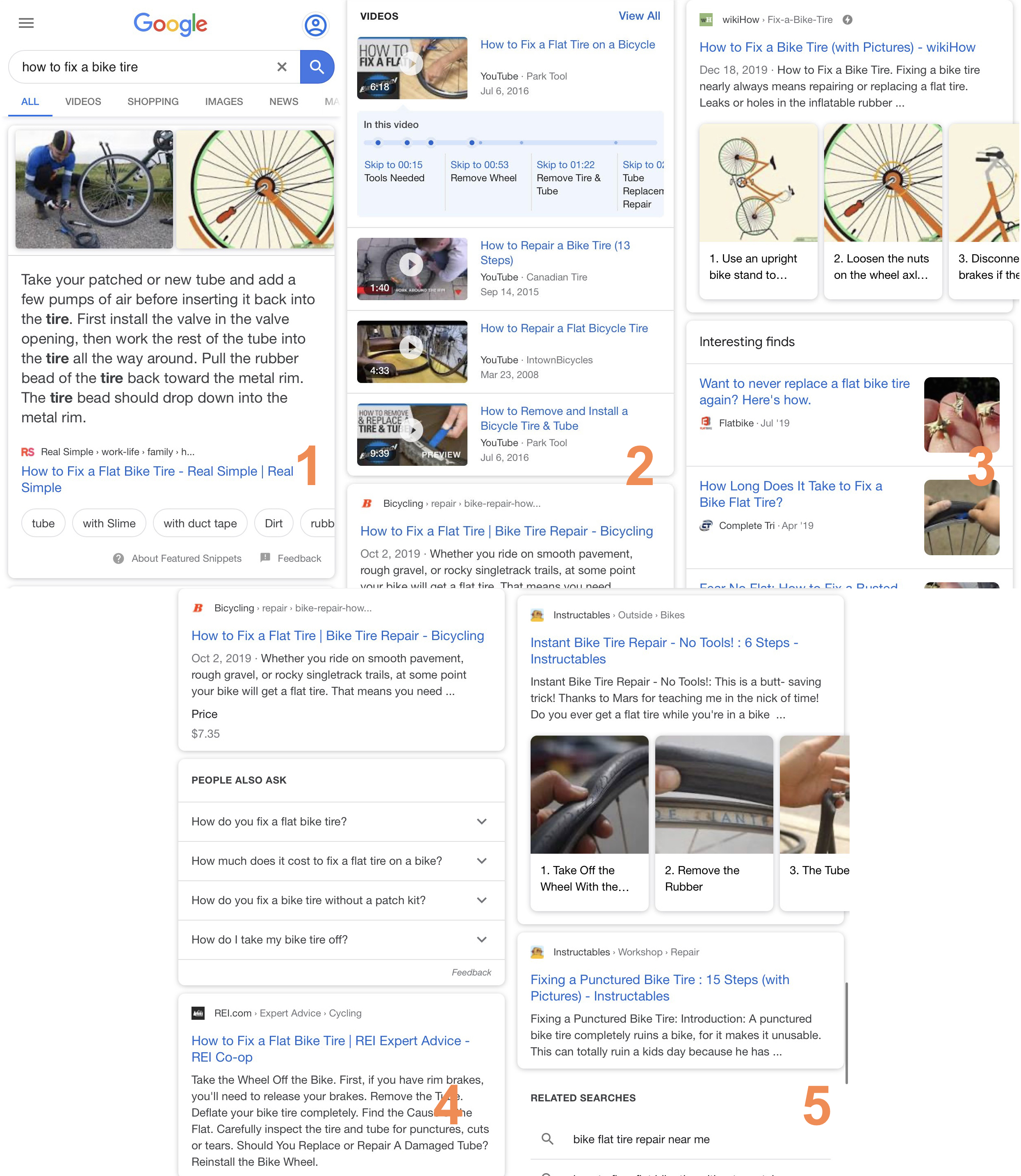The image size is (1021, 1176).
Task: Click the search query input field
Action: click(x=142, y=67)
